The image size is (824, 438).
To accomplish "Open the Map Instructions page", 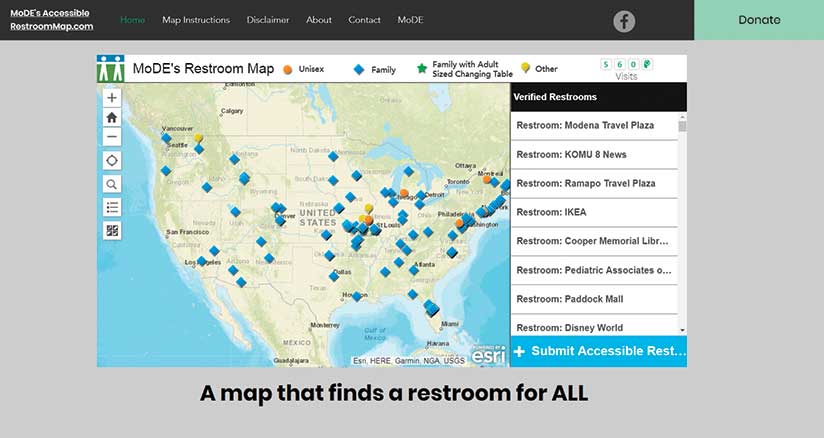I will (196, 20).
